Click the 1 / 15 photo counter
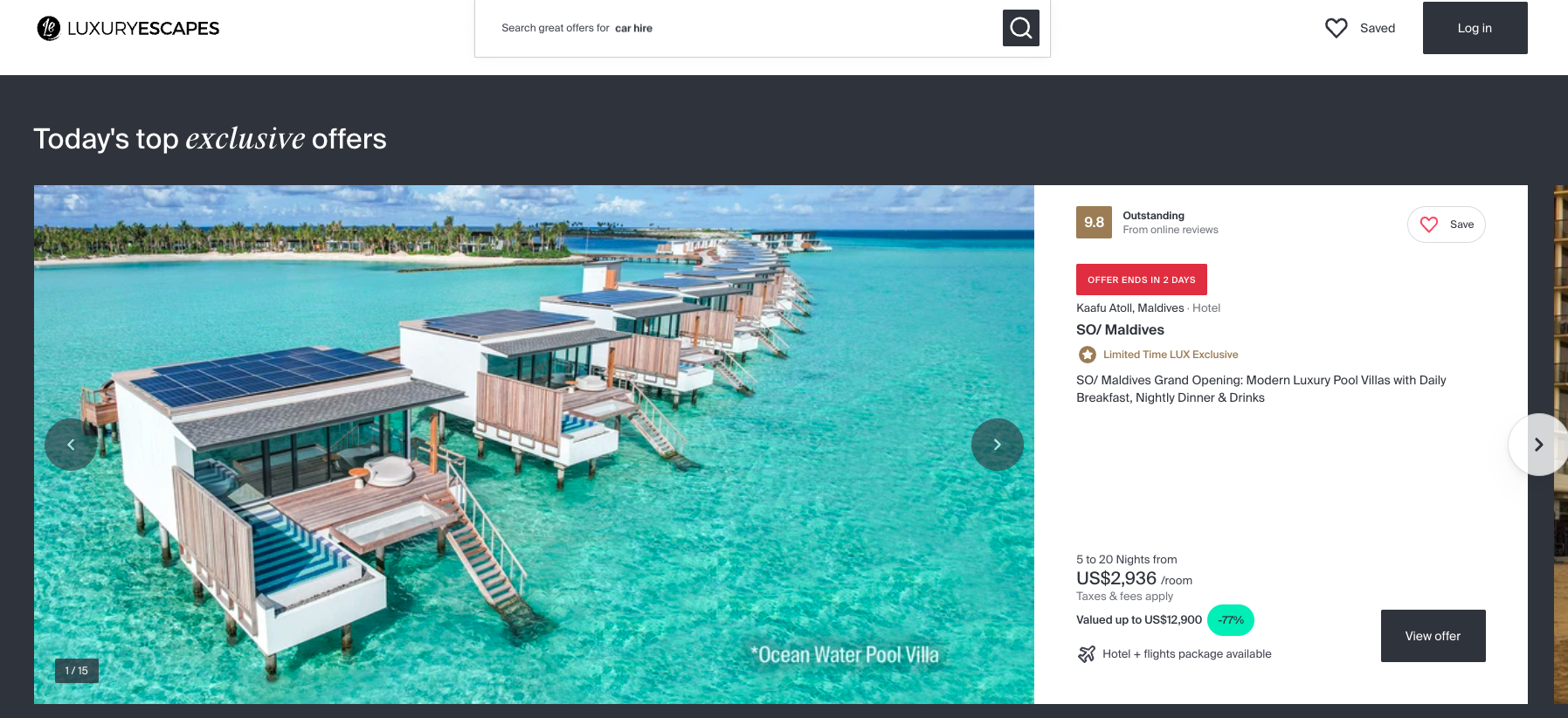Image resolution: width=1568 pixels, height=718 pixels. click(77, 671)
